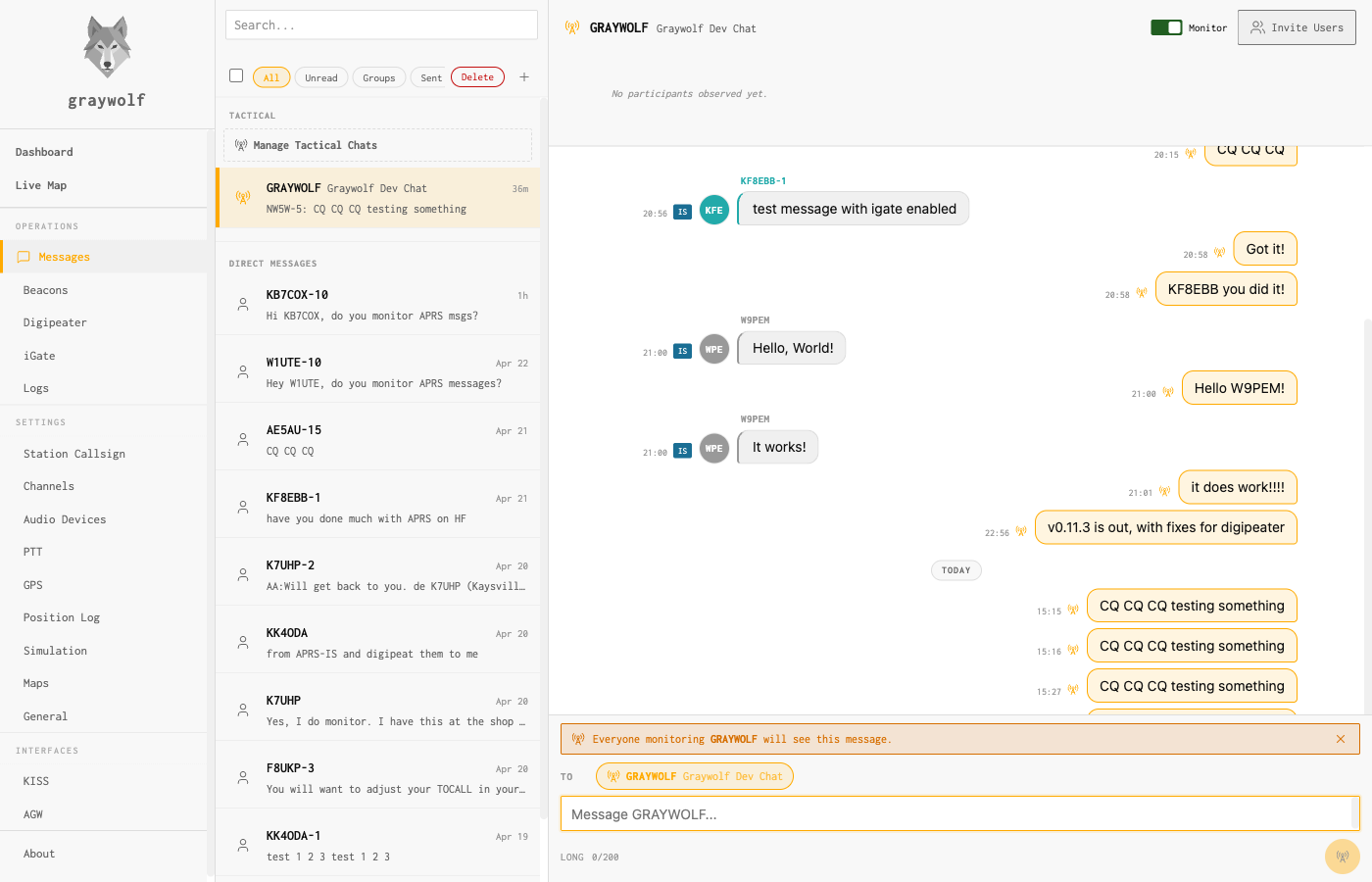Open Manage Tactical Chats
The image size is (1372, 882).
coord(377,145)
